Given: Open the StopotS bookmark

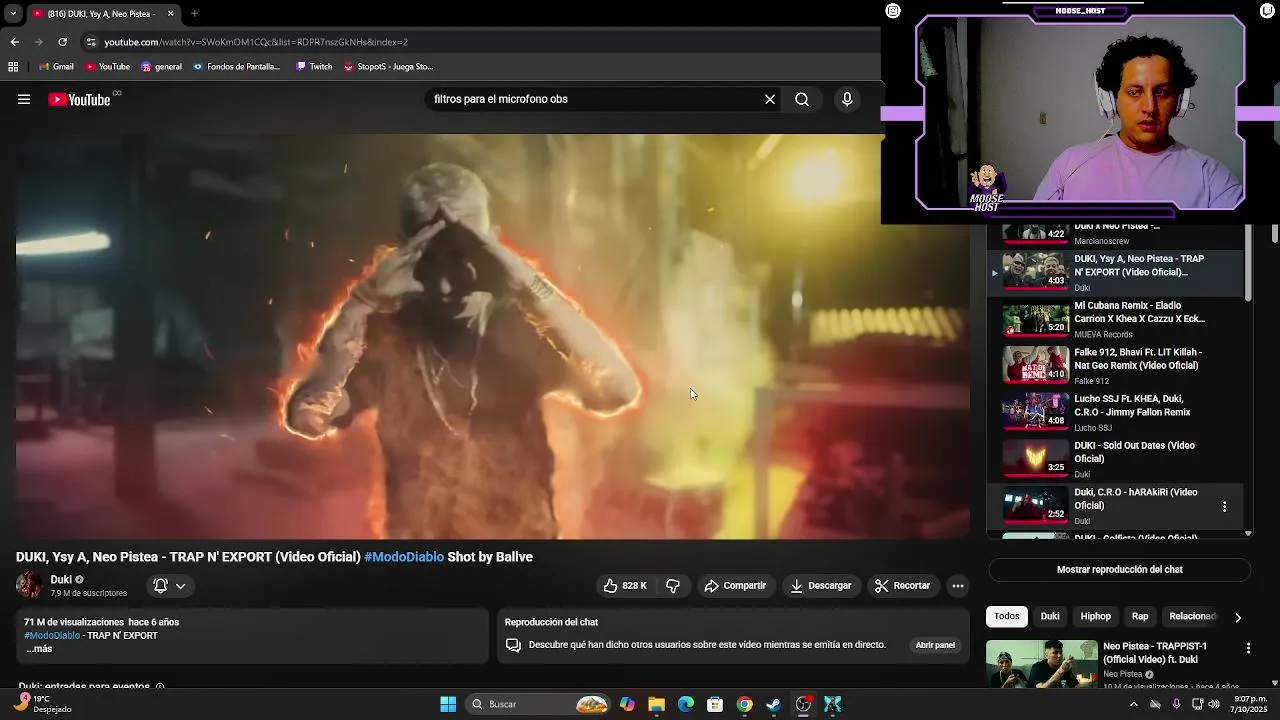Looking at the screenshot, I should click(x=388, y=67).
